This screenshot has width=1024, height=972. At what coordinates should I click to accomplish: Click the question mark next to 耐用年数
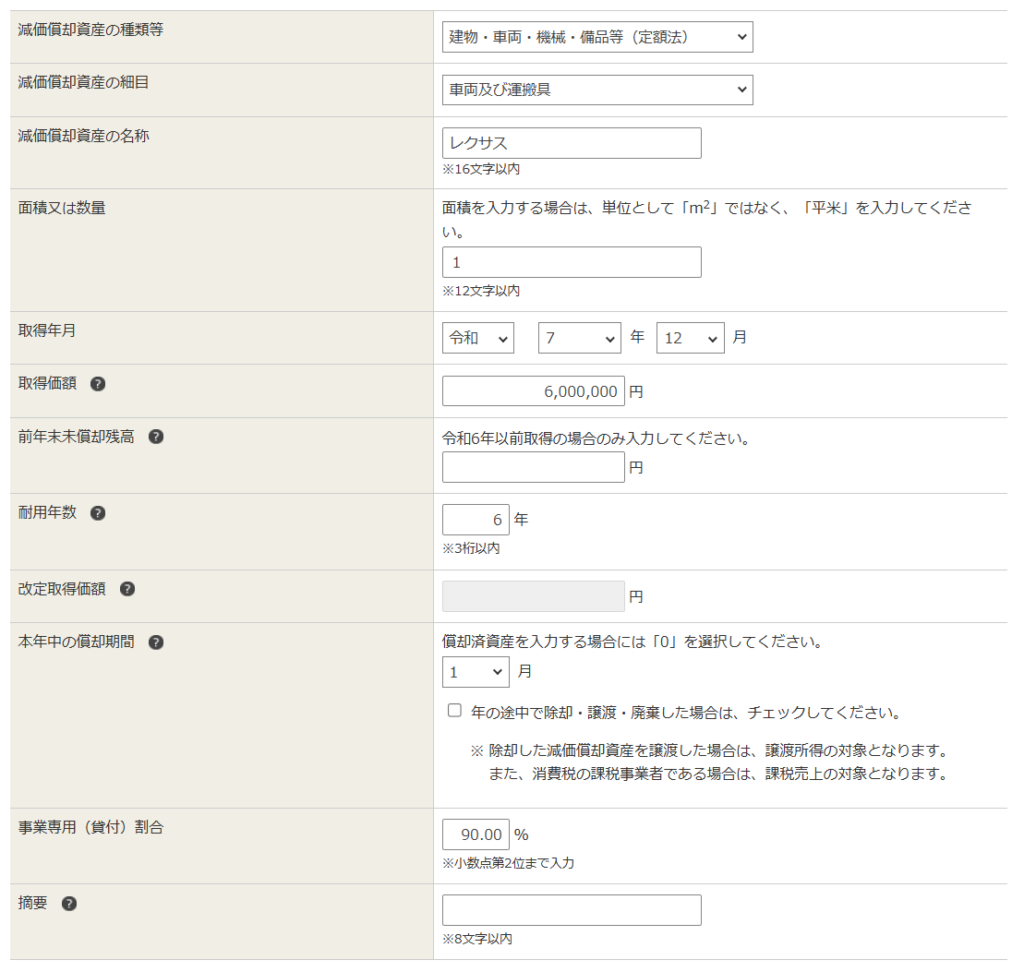coord(98,513)
